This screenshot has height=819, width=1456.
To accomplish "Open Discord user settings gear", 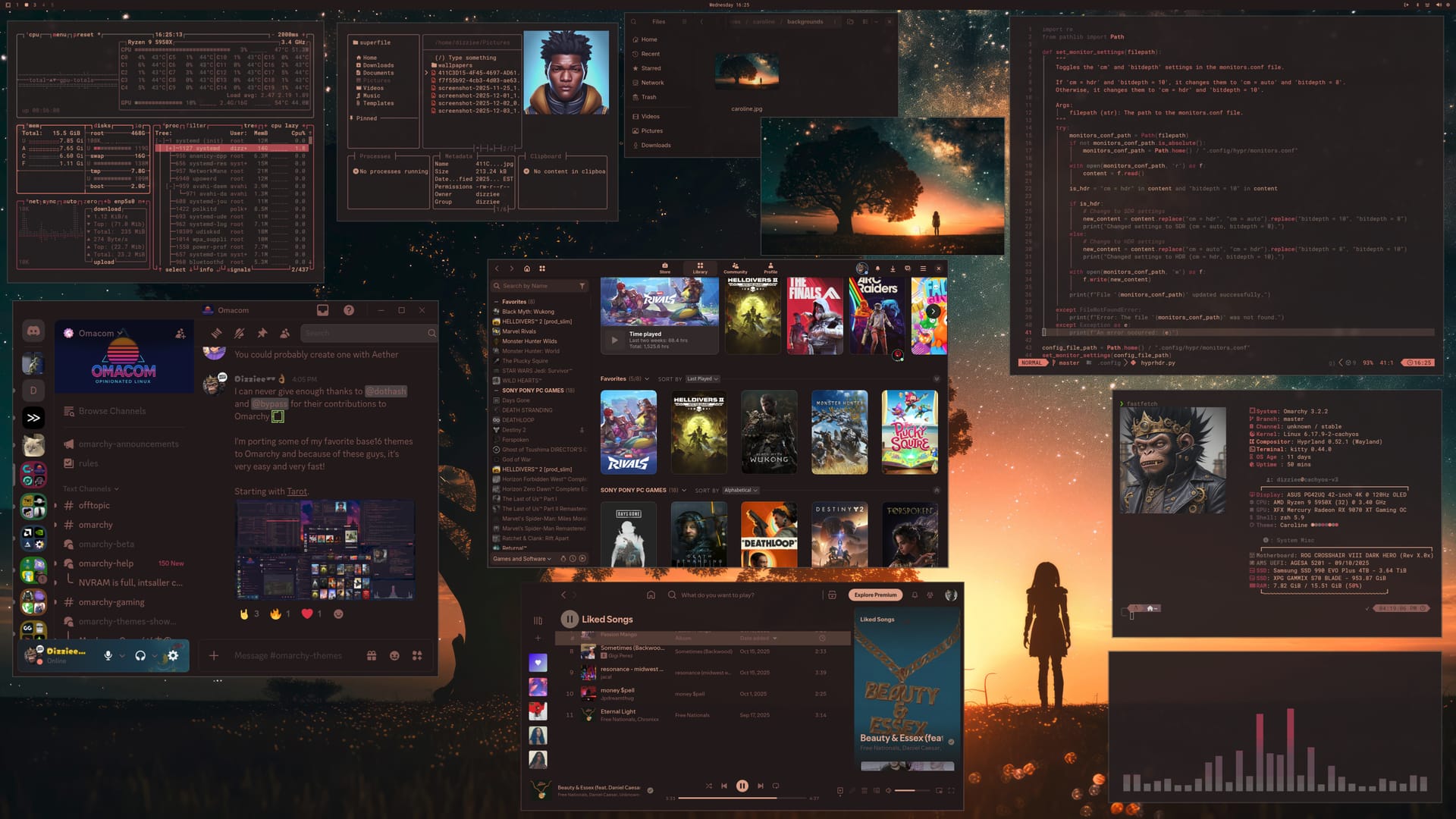I will [173, 656].
